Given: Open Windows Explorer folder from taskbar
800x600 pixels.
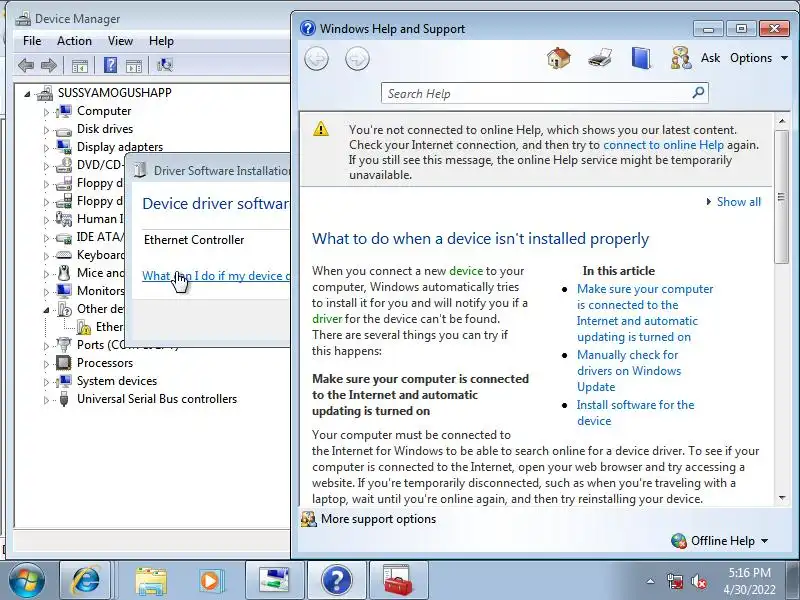Looking at the screenshot, I should coord(151,581).
